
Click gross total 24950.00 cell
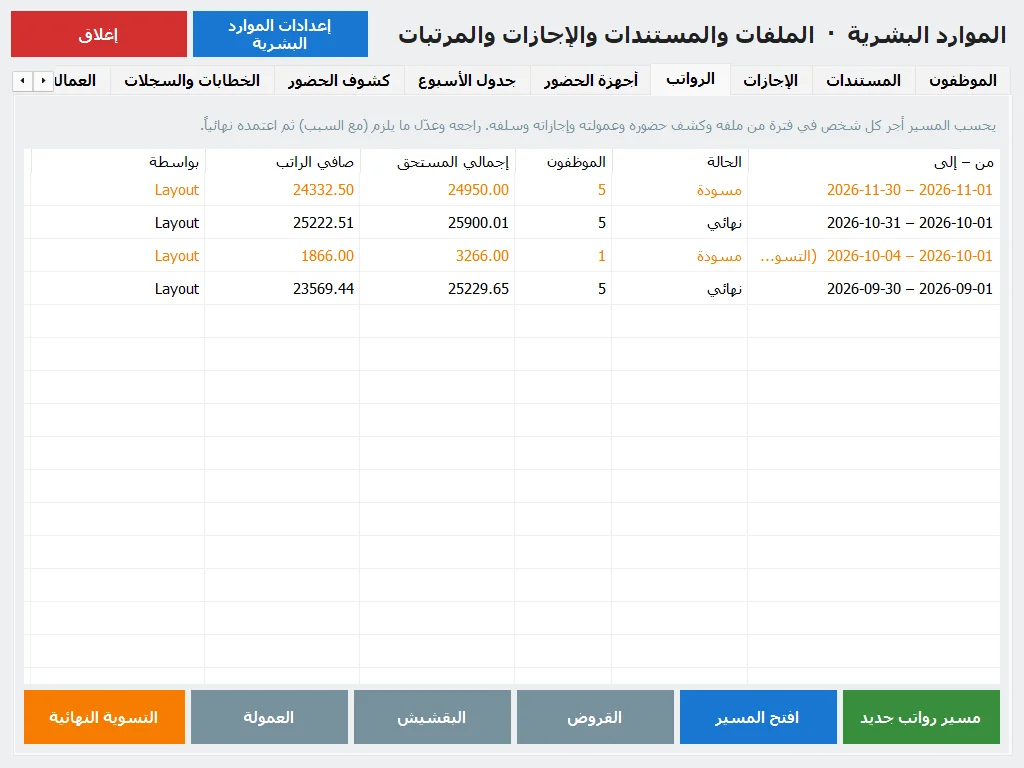pos(478,190)
